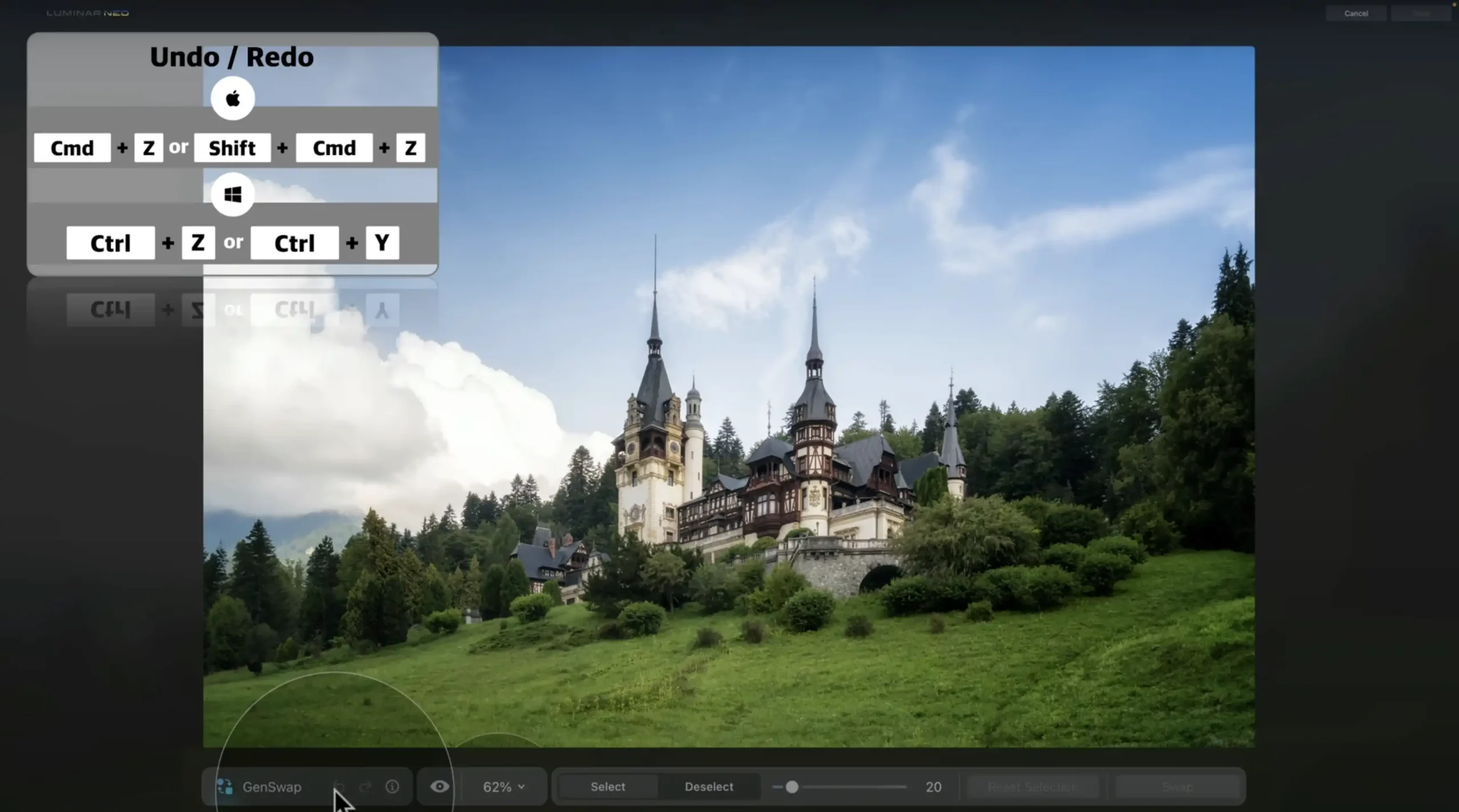
Task: Open the 62% zoom dropdown
Action: click(504, 787)
